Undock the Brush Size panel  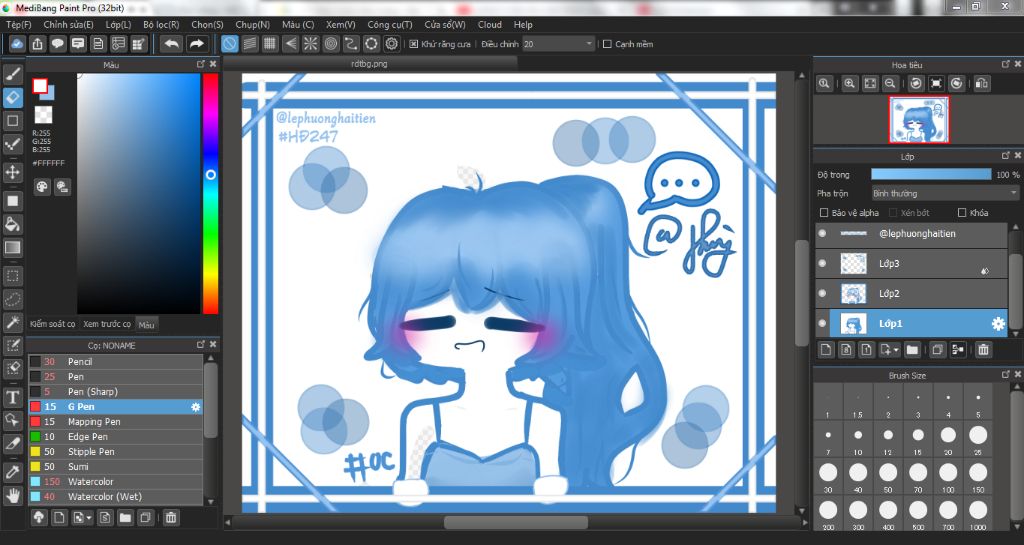pos(1006,375)
